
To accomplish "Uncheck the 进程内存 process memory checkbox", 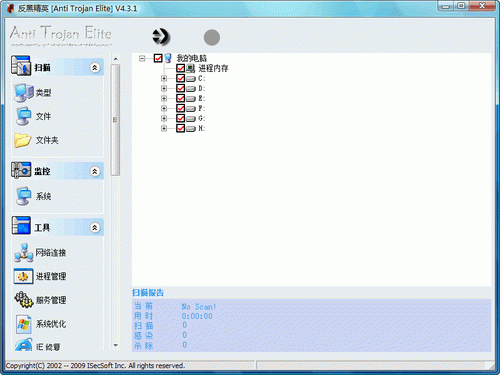I will [181, 68].
